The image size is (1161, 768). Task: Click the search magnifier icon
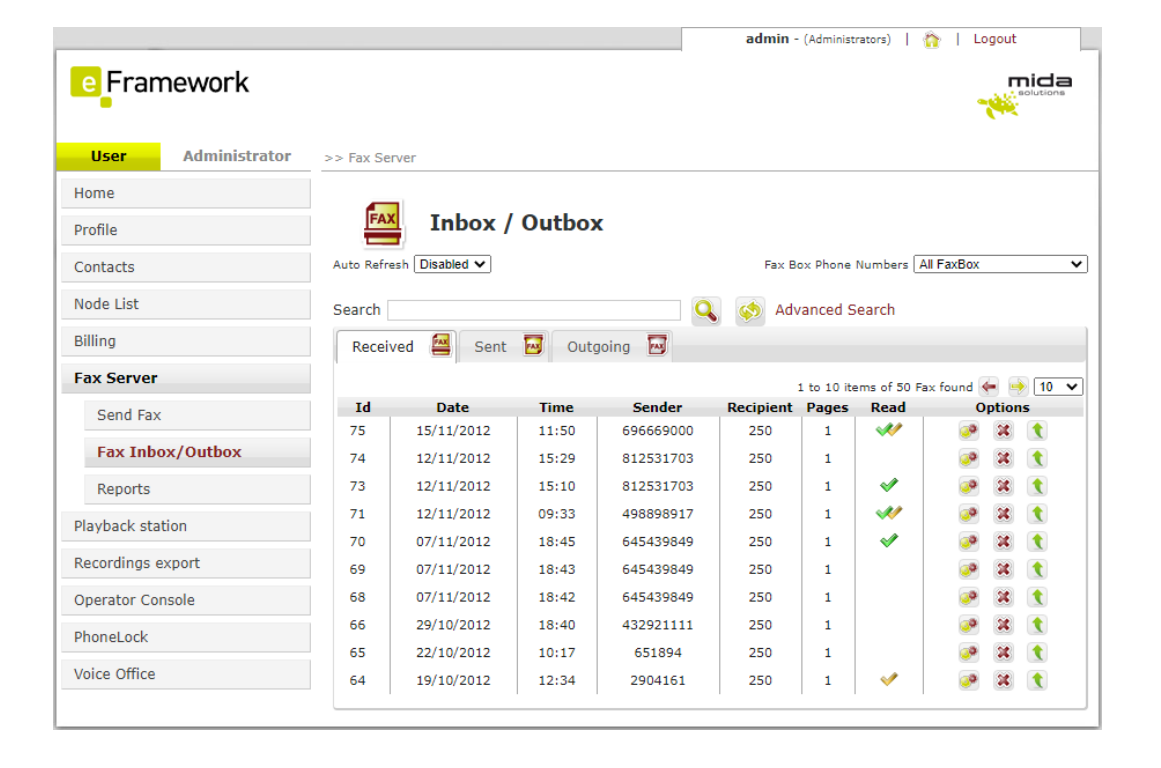706,311
